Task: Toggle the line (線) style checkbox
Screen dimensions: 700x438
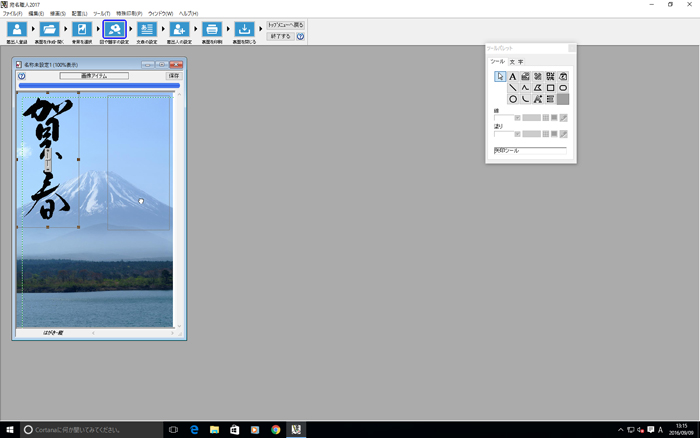Action: (x=518, y=118)
